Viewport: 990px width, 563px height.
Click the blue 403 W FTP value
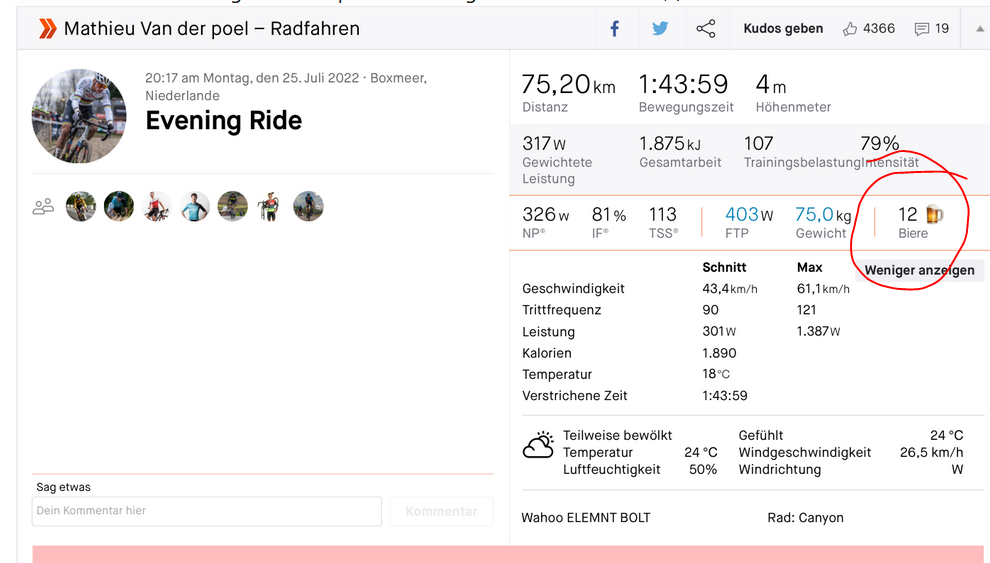(x=749, y=214)
